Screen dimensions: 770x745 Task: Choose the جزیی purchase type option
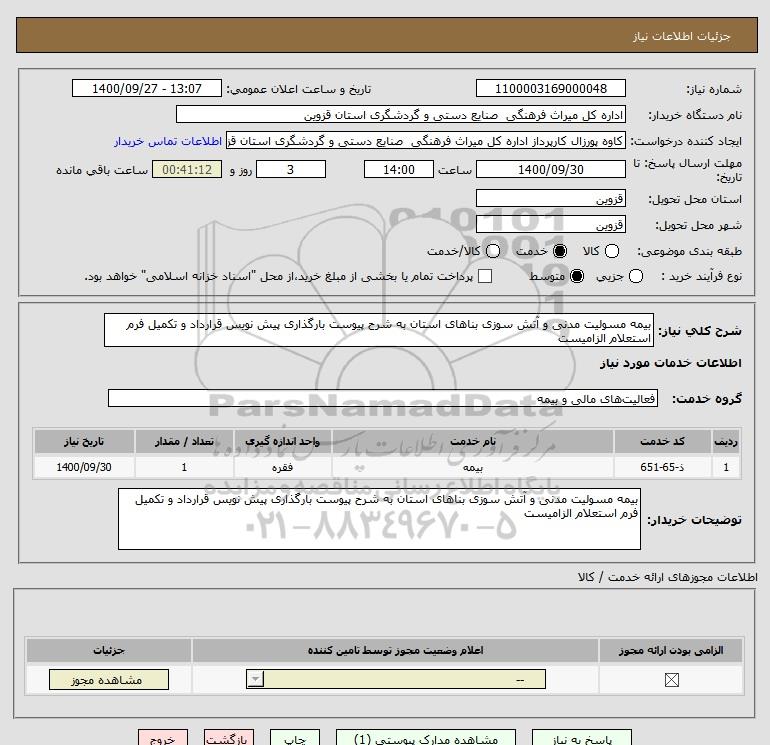pyautogui.click(x=635, y=276)
